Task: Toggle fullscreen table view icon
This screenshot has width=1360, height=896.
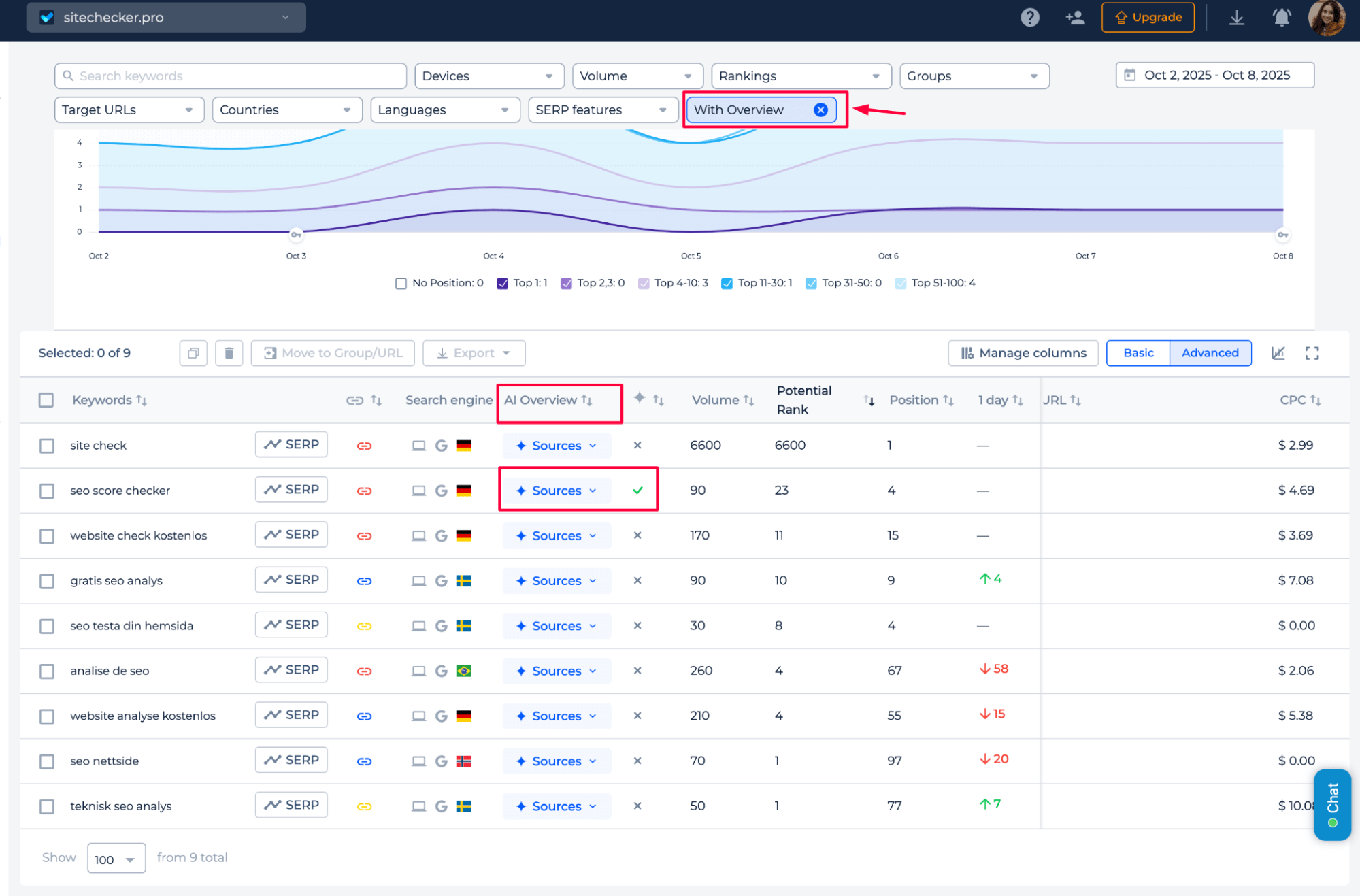Action: click(x=1312, y=353)
